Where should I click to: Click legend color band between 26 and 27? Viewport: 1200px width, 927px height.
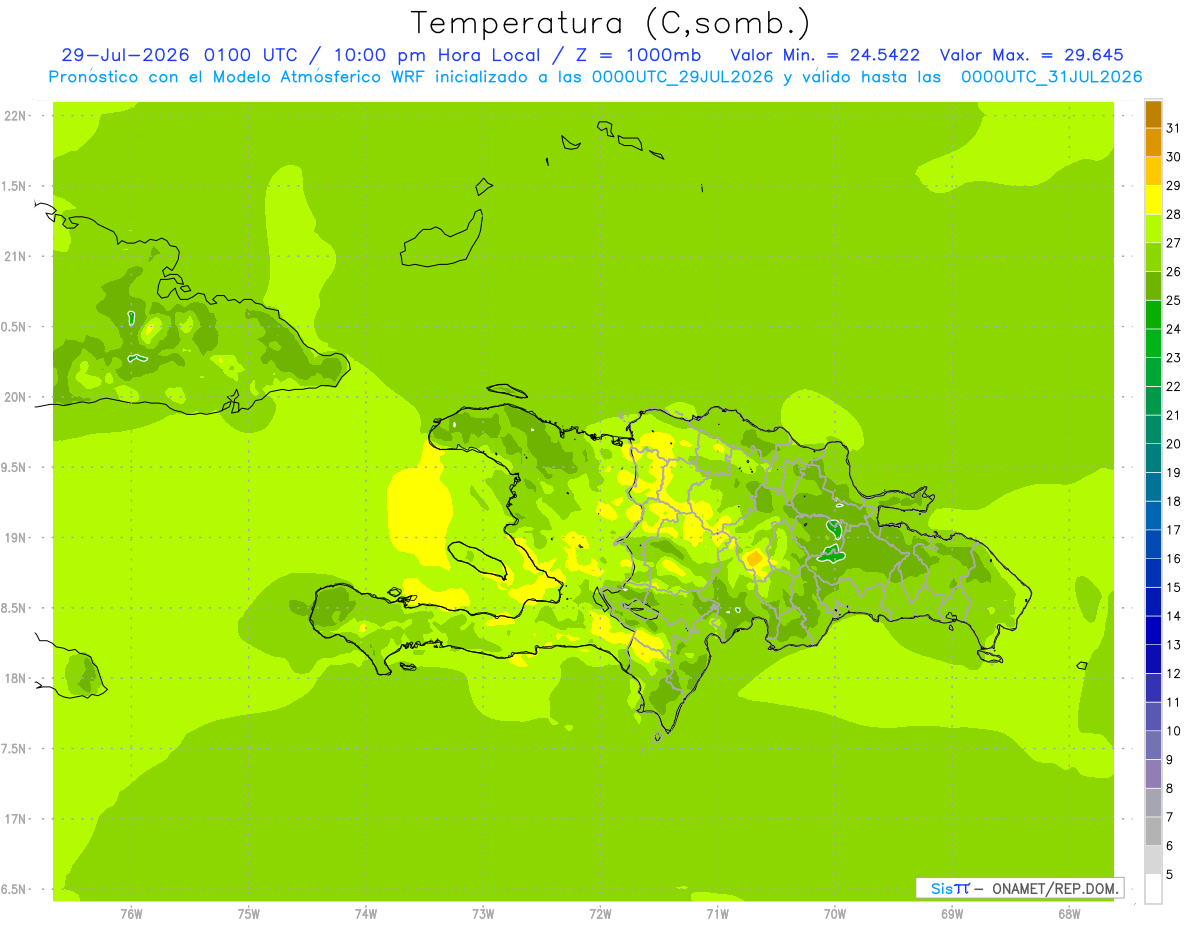(1153, 258)
